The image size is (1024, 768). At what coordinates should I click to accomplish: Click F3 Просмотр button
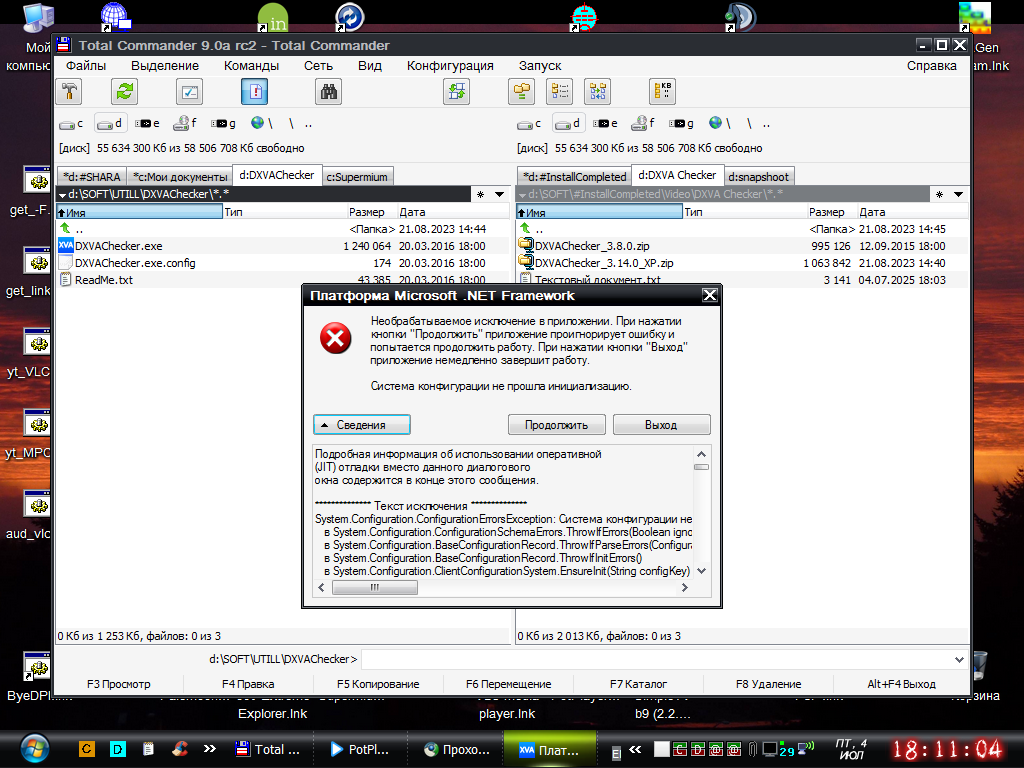119,684
